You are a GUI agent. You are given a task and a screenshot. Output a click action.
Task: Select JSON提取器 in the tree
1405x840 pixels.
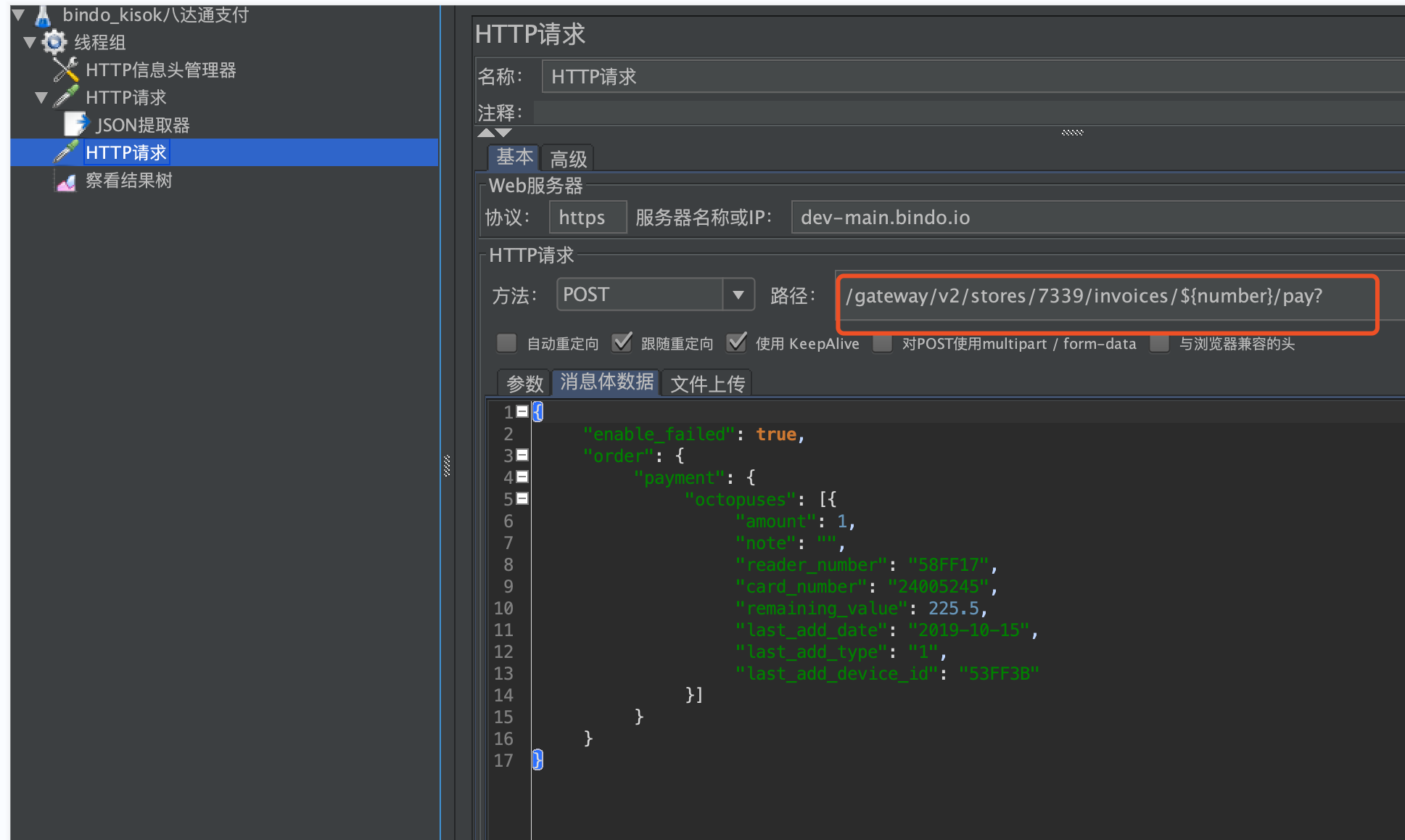click(143, 125)
